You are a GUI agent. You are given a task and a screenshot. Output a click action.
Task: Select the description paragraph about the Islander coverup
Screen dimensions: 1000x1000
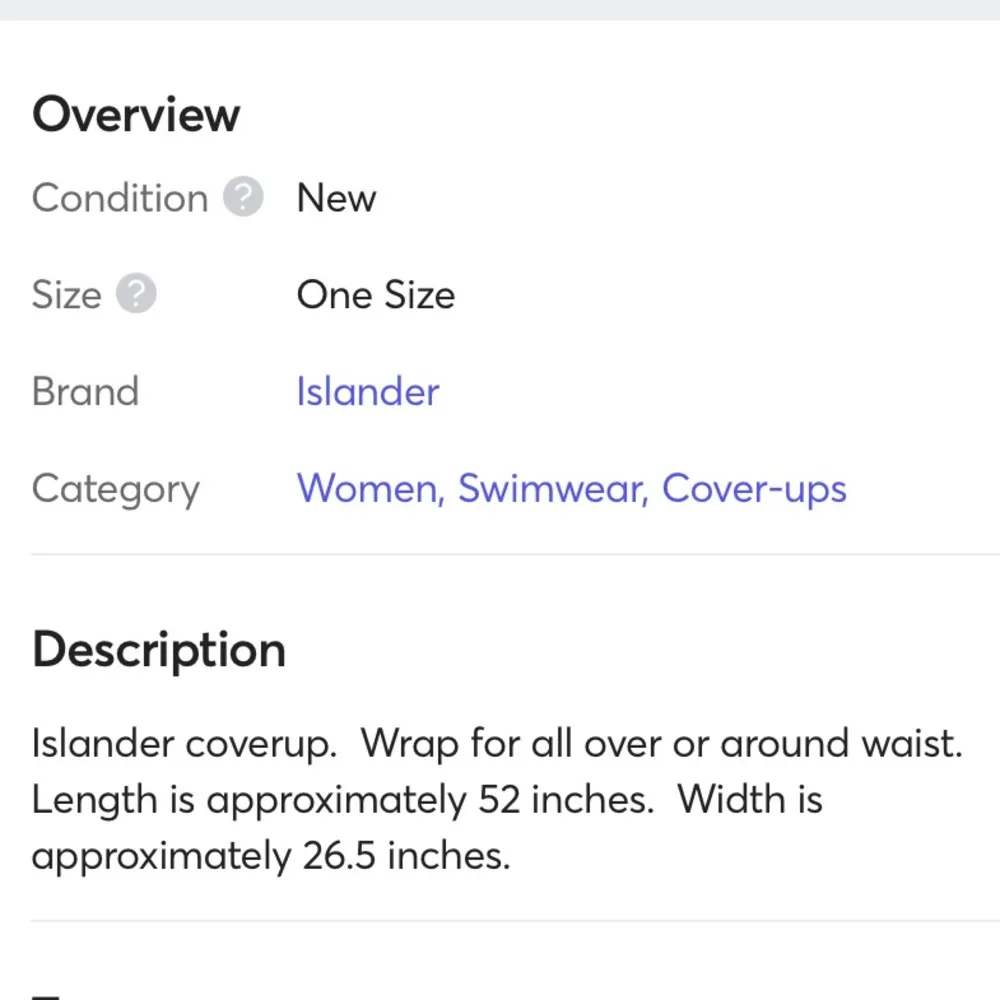tap(497, 799)
